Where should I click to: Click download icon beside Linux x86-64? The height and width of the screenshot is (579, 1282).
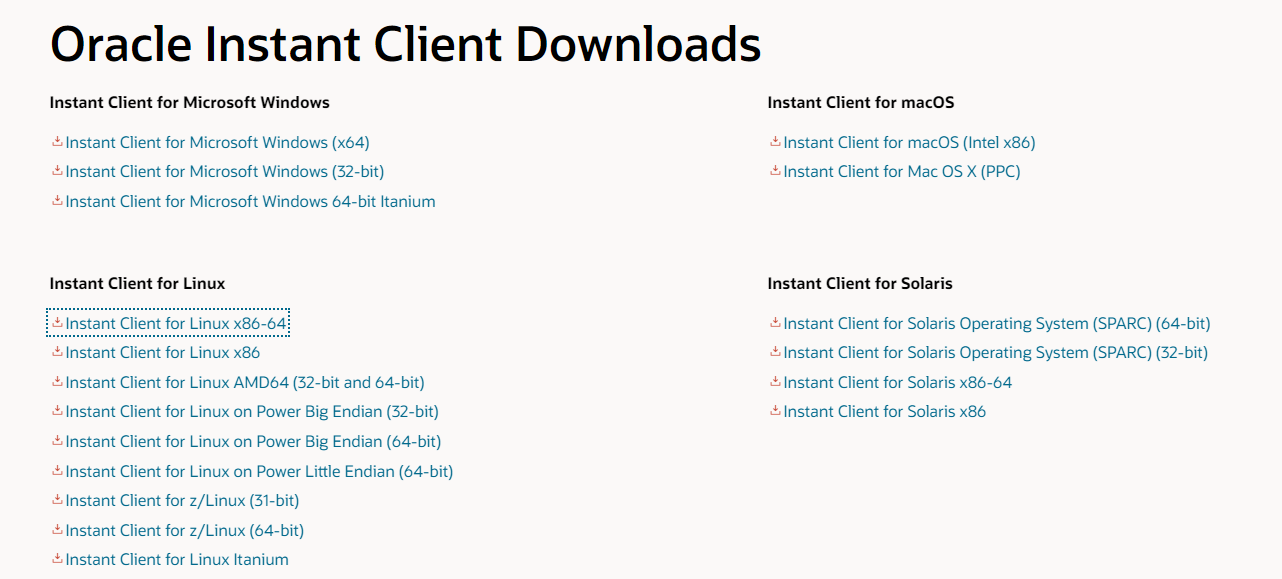pos(57,323)
